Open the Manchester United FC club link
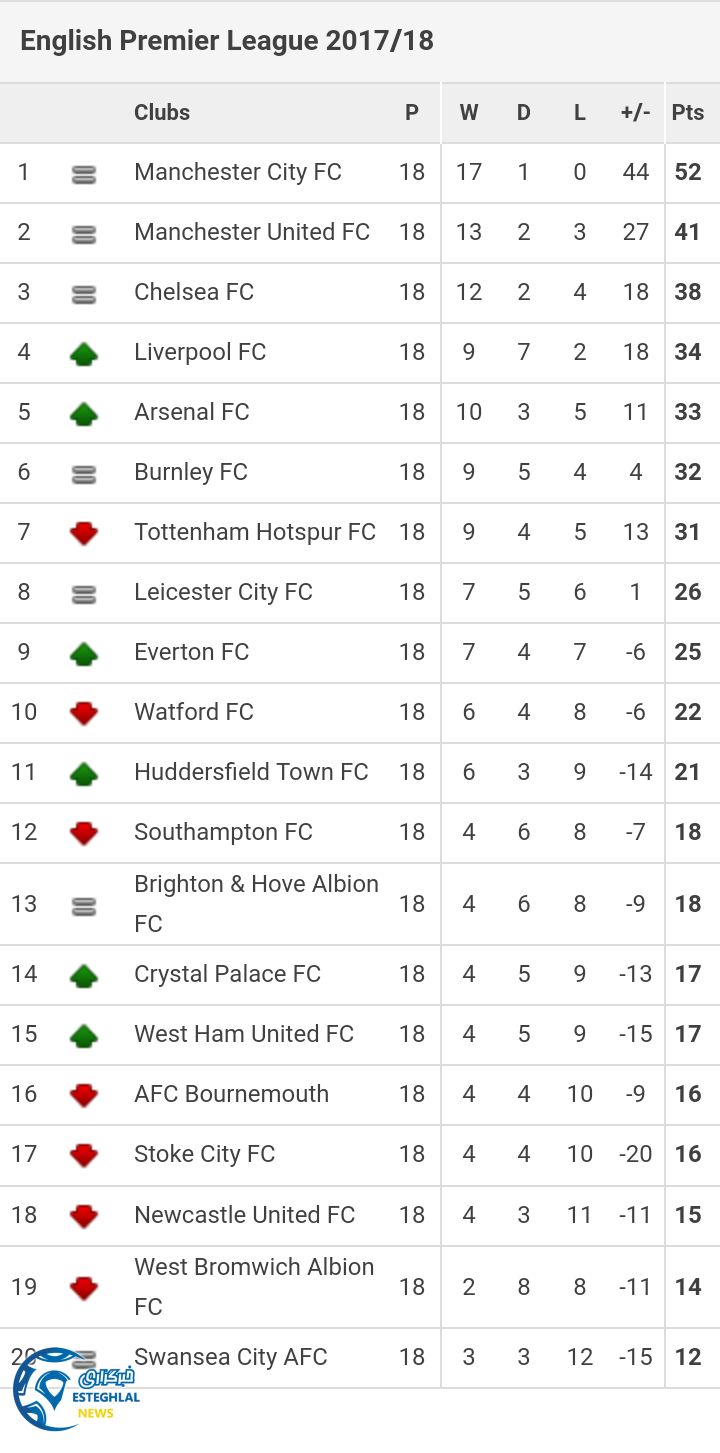Viewport: 720px width, 1453px height. 252,232
